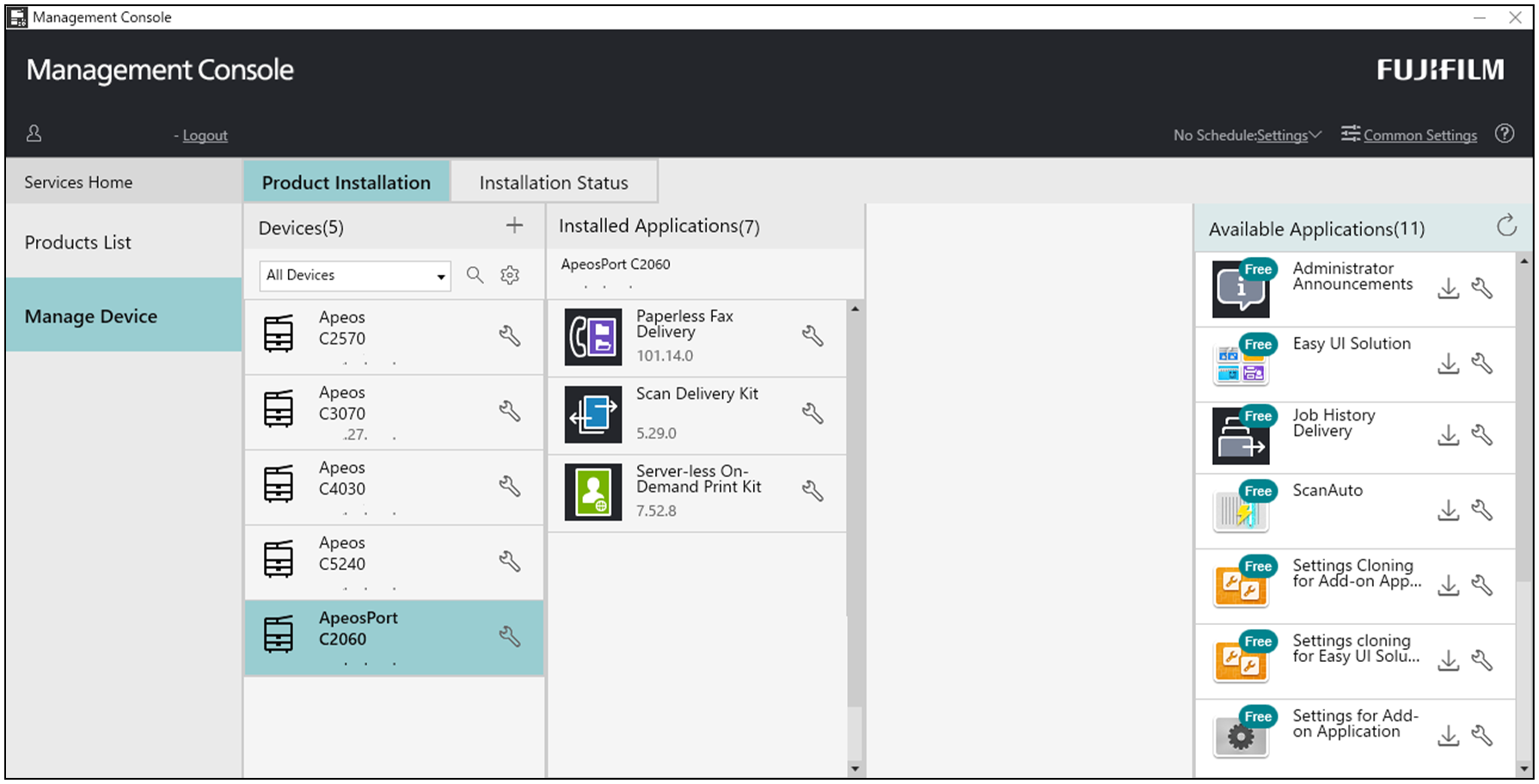Switch to the Installation Status tab

click(x=554, y=181)
